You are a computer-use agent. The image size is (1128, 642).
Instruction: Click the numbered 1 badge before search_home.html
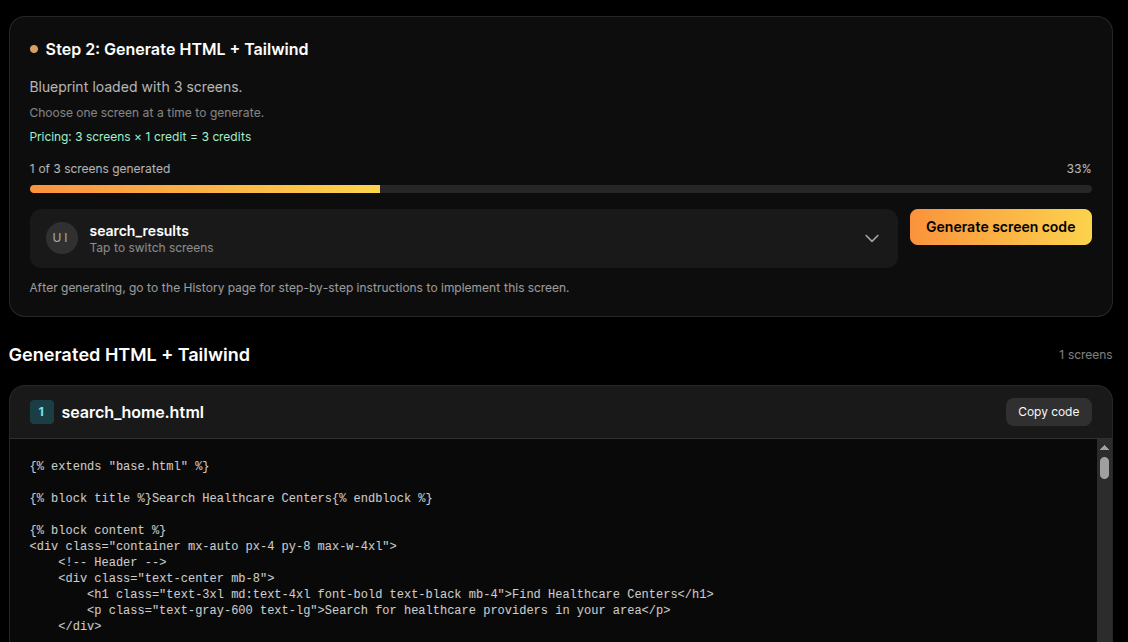[40, 411]
